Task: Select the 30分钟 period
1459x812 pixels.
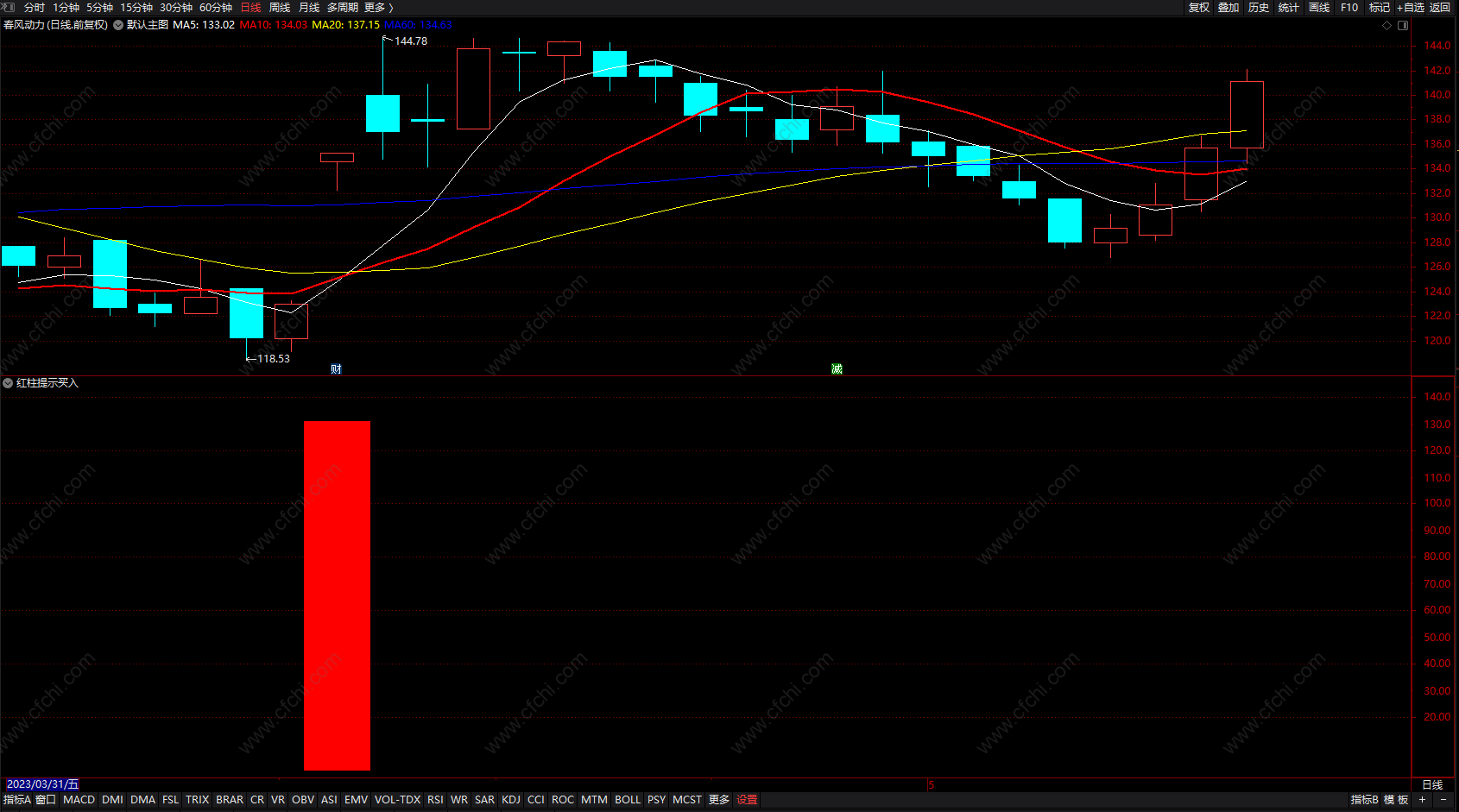Action: (176, 8)
